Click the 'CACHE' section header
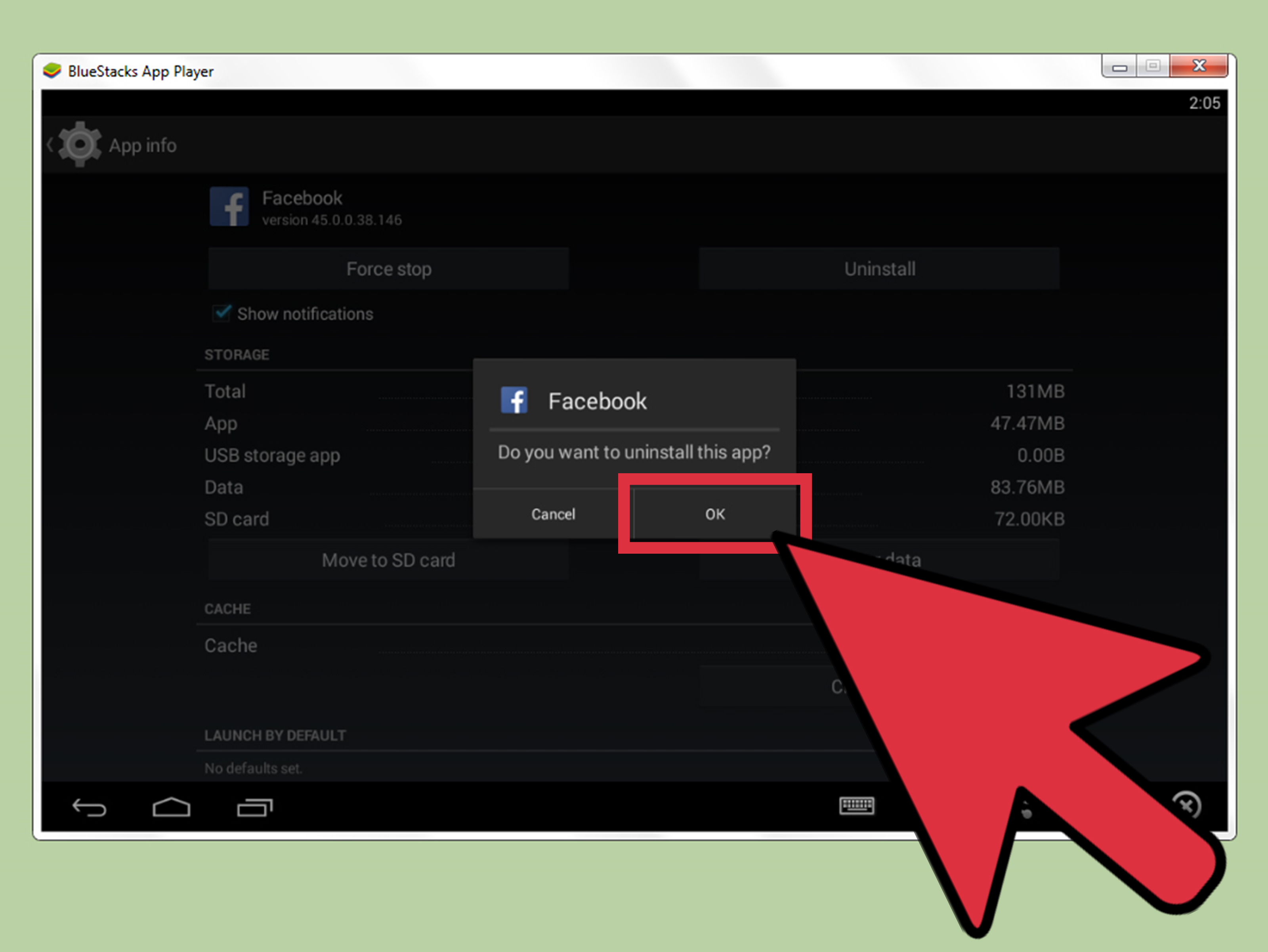 [227, 608]
